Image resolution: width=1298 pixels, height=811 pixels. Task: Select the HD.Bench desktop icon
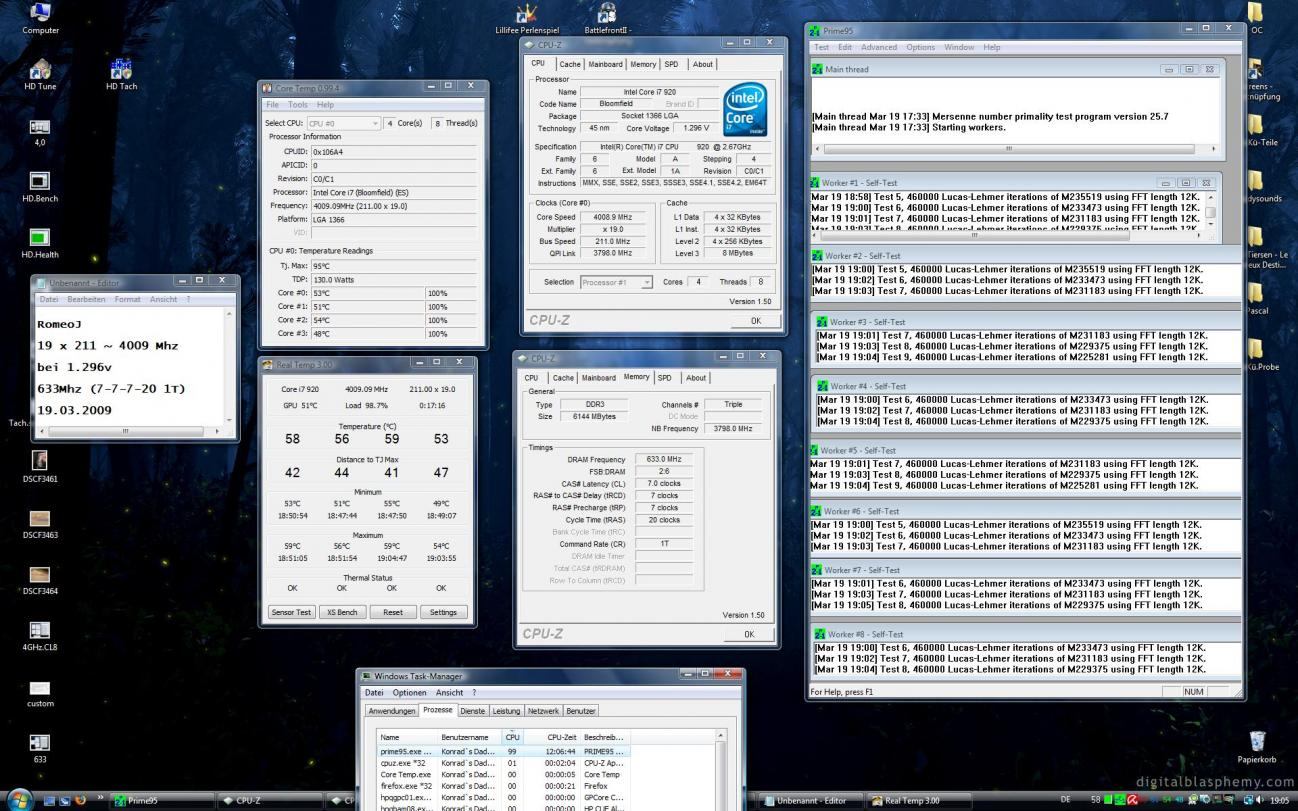click(40, 187)
